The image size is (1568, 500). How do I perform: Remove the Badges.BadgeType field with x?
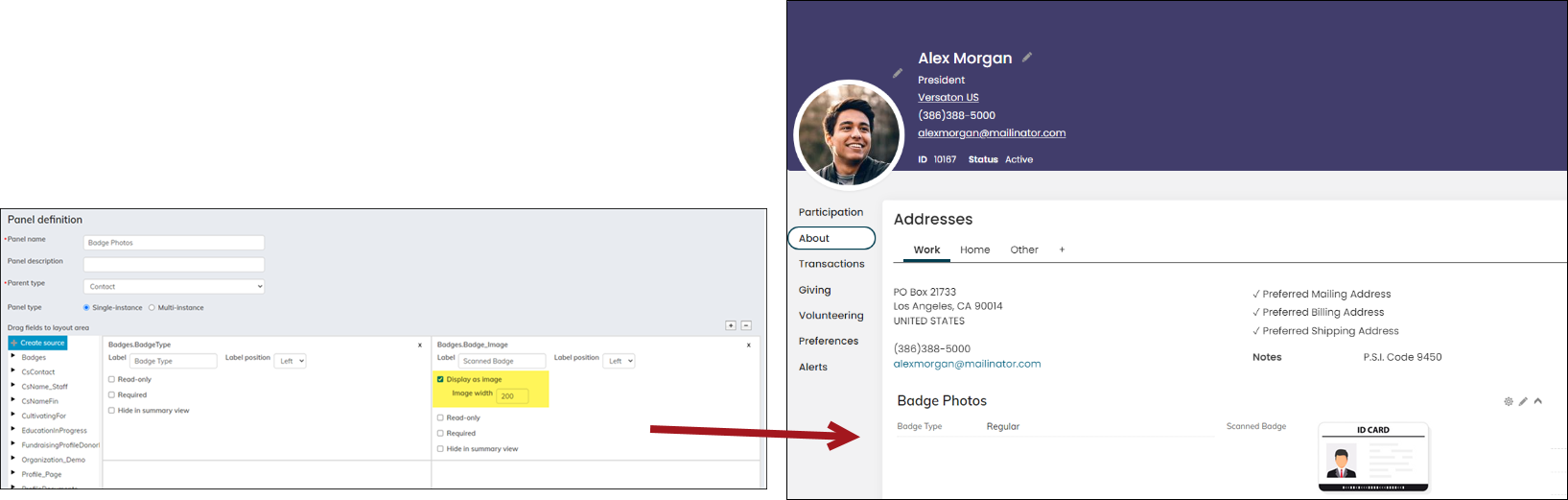pos(420,345)
